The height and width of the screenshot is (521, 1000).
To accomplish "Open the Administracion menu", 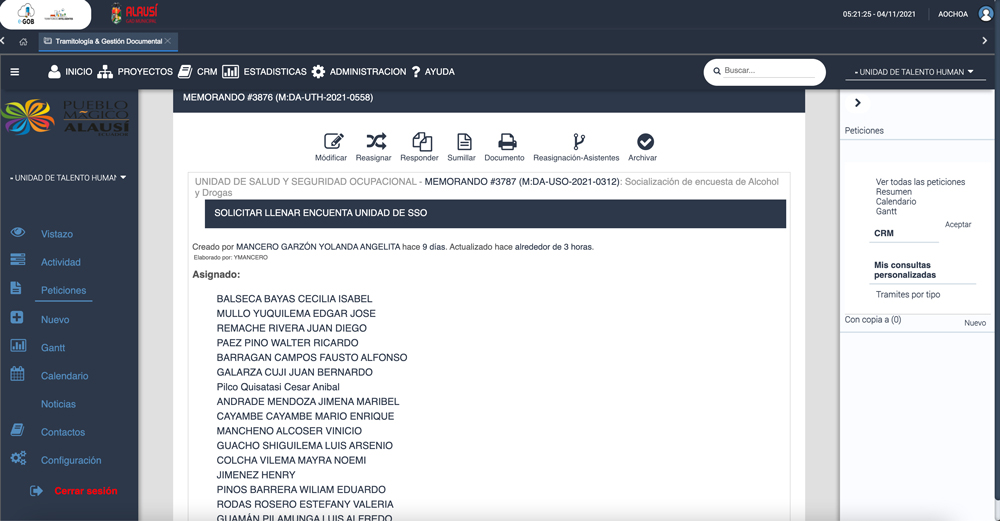I will point(359,72).
